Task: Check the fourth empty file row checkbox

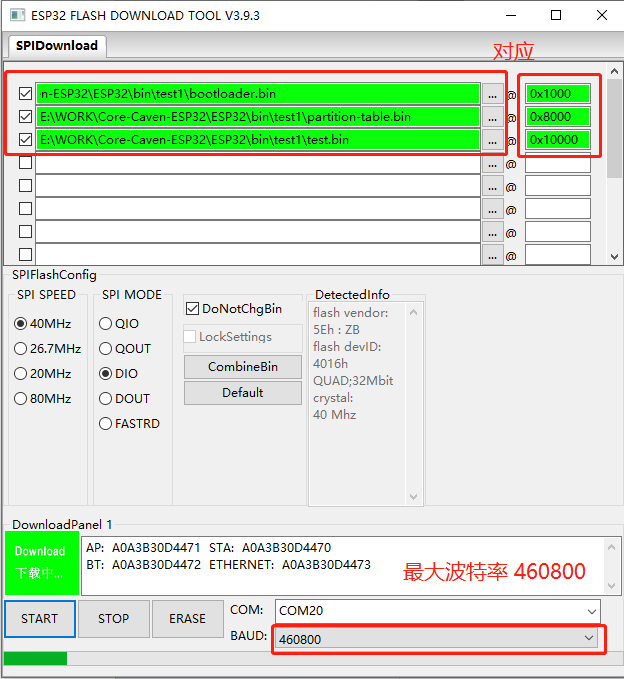Action: point(26,163)
